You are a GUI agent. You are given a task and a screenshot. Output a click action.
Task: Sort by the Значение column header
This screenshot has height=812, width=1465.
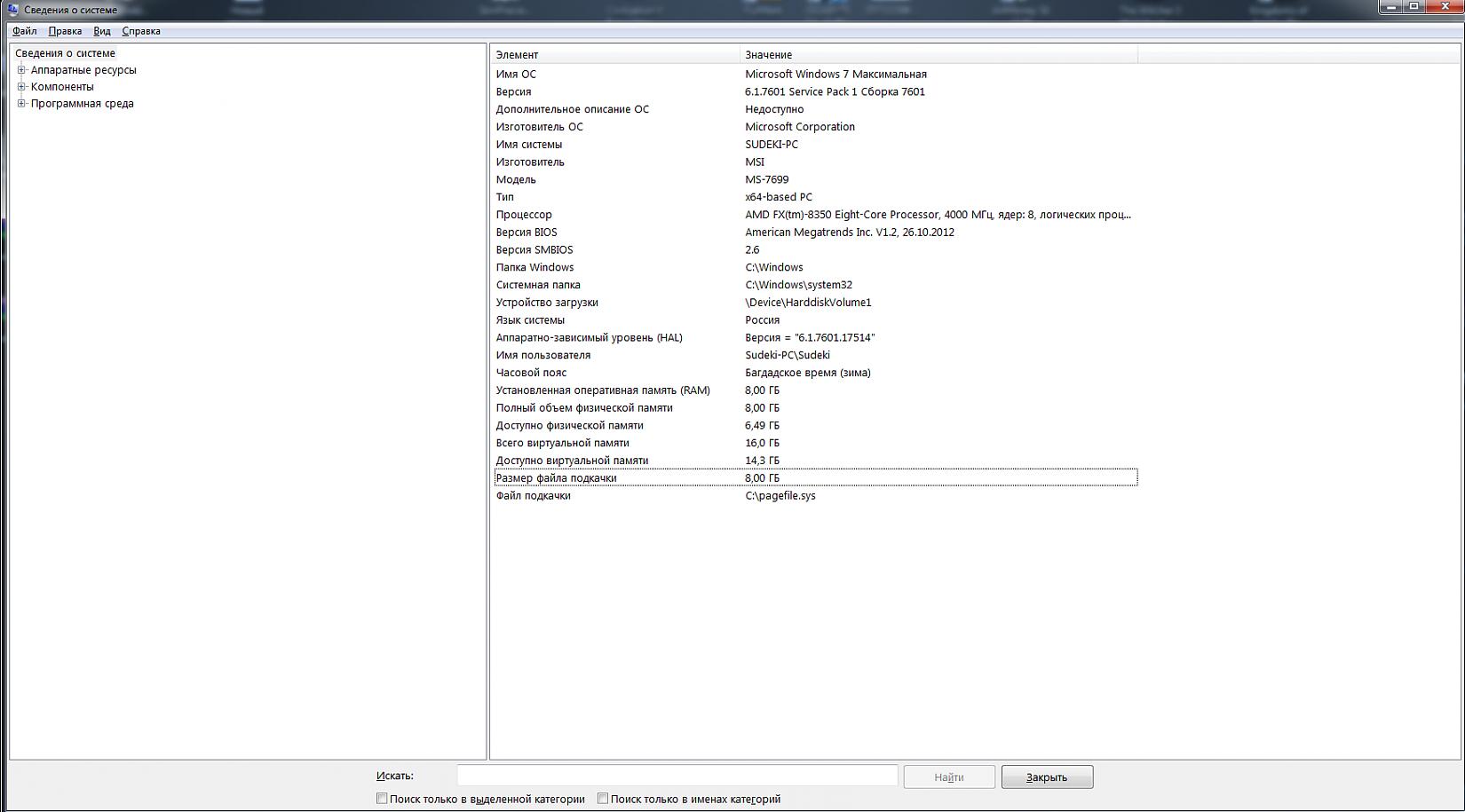coord(938,55)
